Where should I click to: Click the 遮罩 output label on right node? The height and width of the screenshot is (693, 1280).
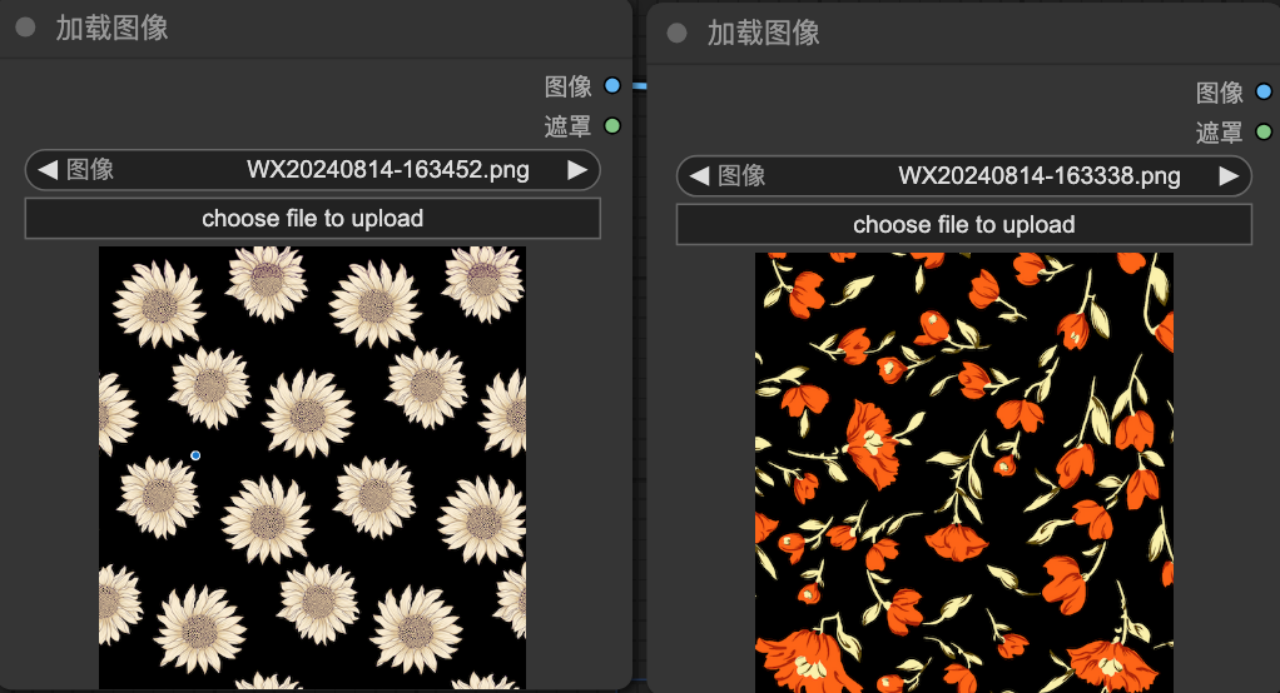(x=1220, y=133)
